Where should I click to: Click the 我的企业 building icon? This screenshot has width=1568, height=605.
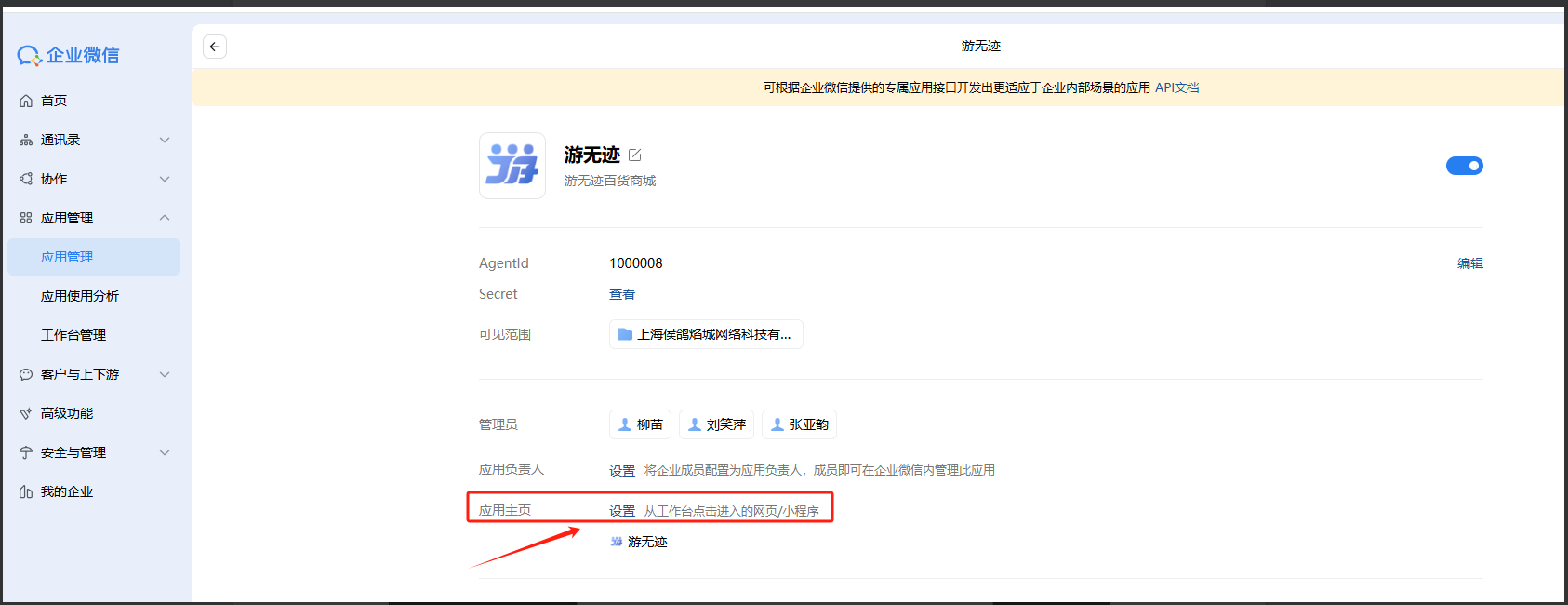coord(26,491)
